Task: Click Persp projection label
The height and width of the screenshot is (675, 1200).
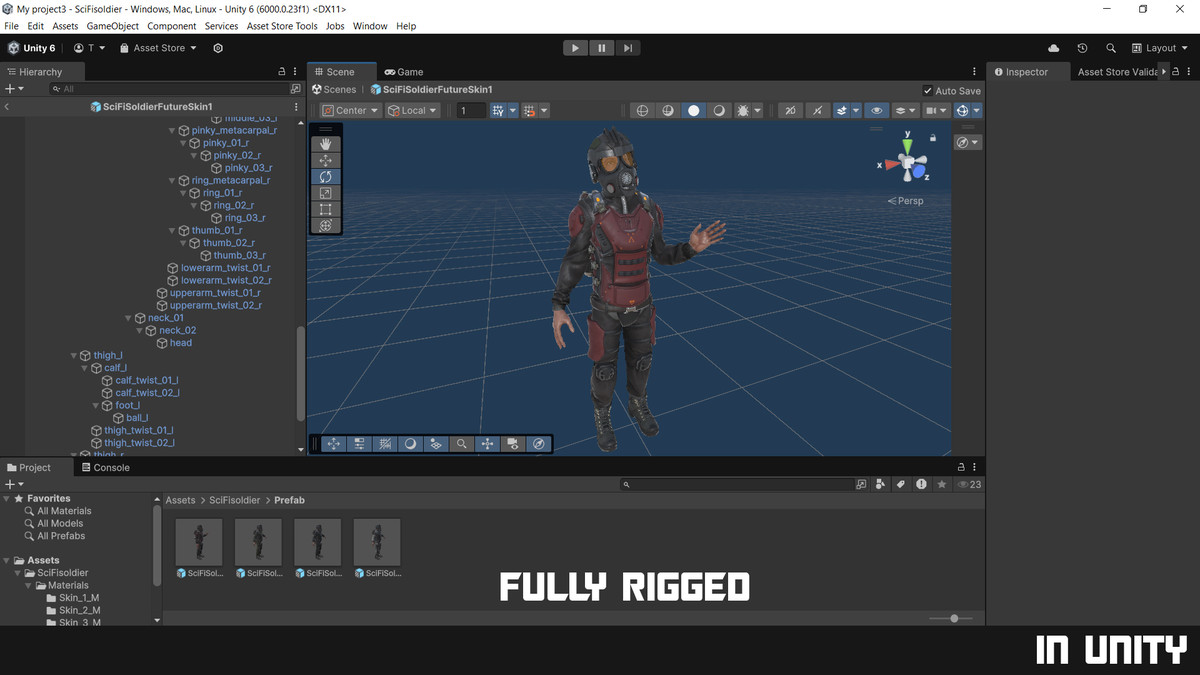Action: 905,201
